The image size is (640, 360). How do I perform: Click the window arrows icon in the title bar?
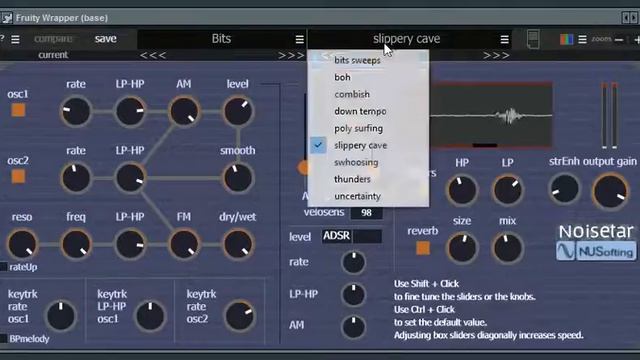click(630, 18)
